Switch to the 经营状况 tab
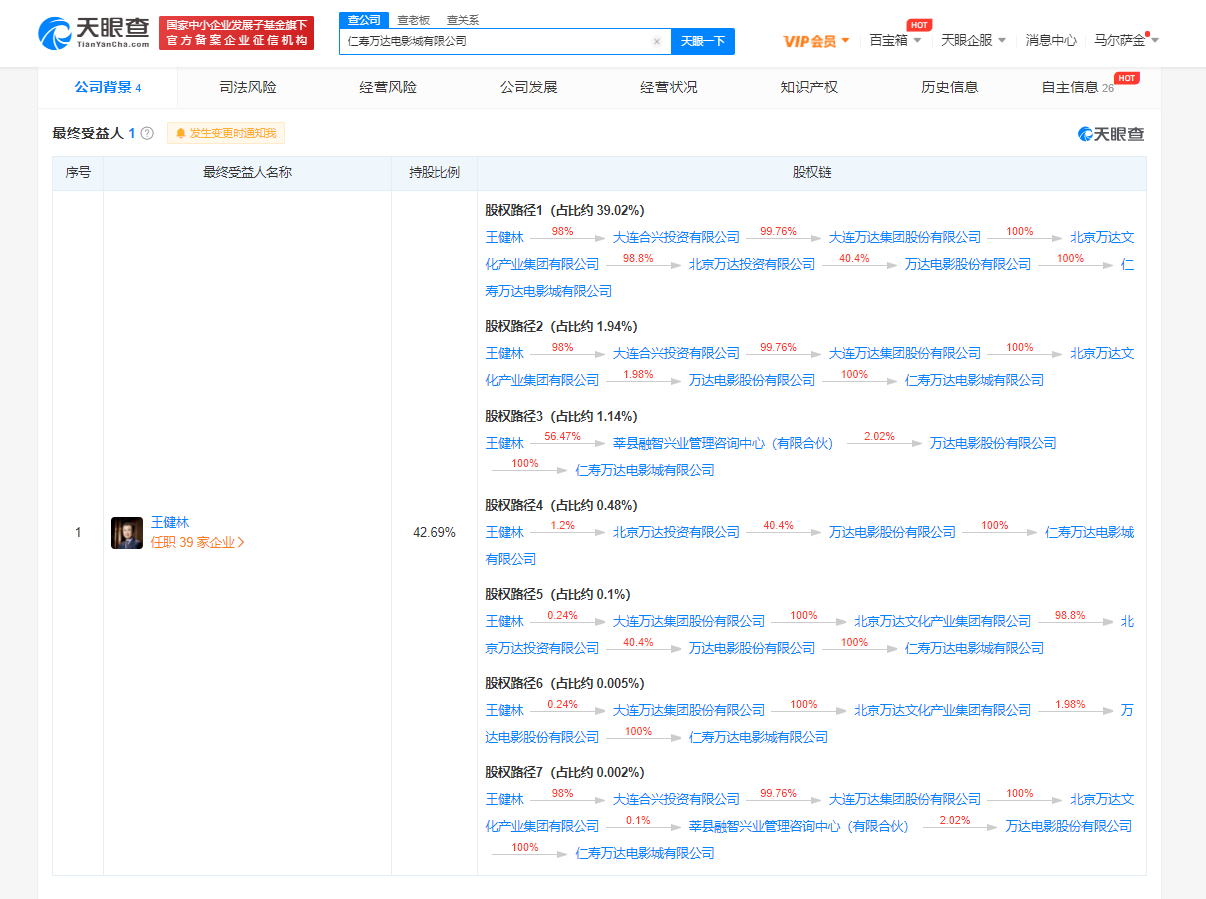This screenshot has width=1206, height=899. 669,87
